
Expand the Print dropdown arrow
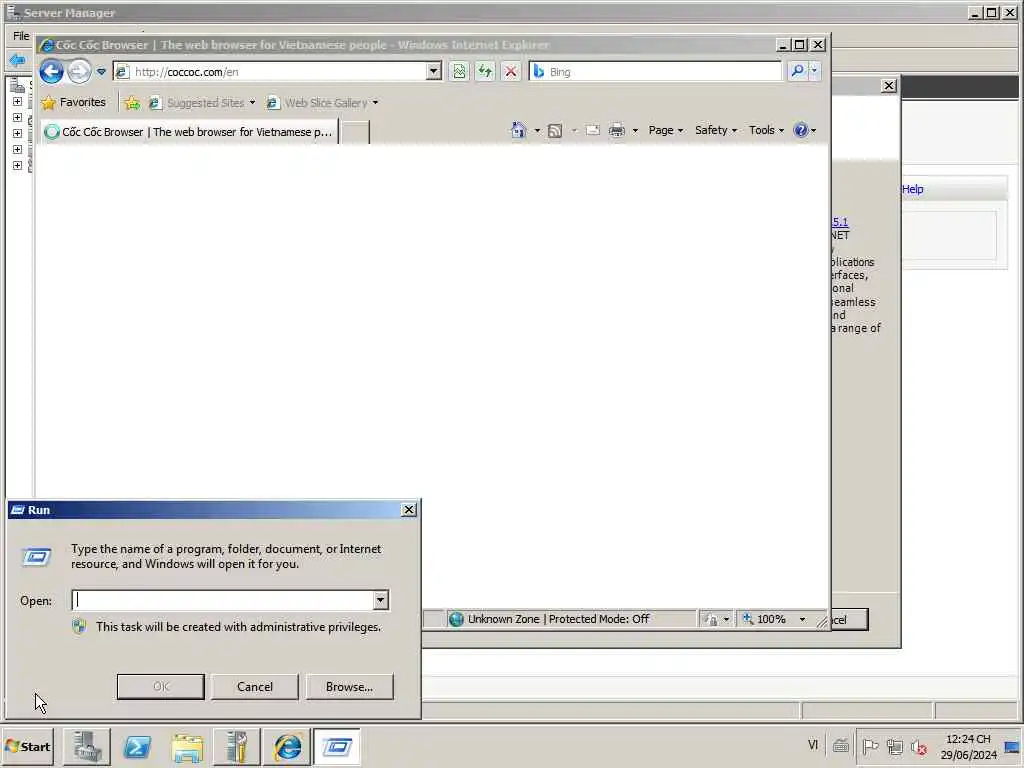coord(635,131)
